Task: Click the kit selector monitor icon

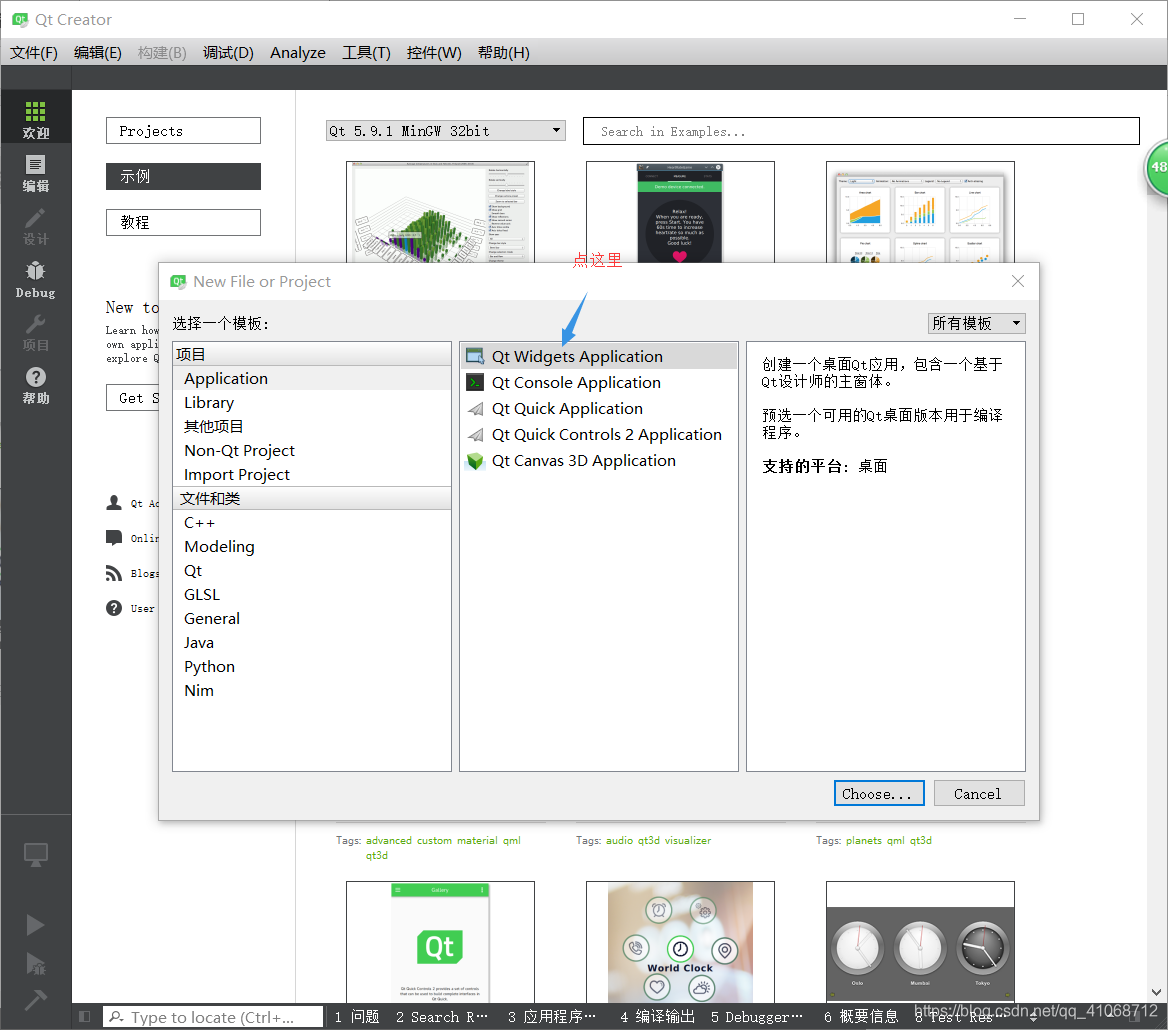Action: [35, 855]
